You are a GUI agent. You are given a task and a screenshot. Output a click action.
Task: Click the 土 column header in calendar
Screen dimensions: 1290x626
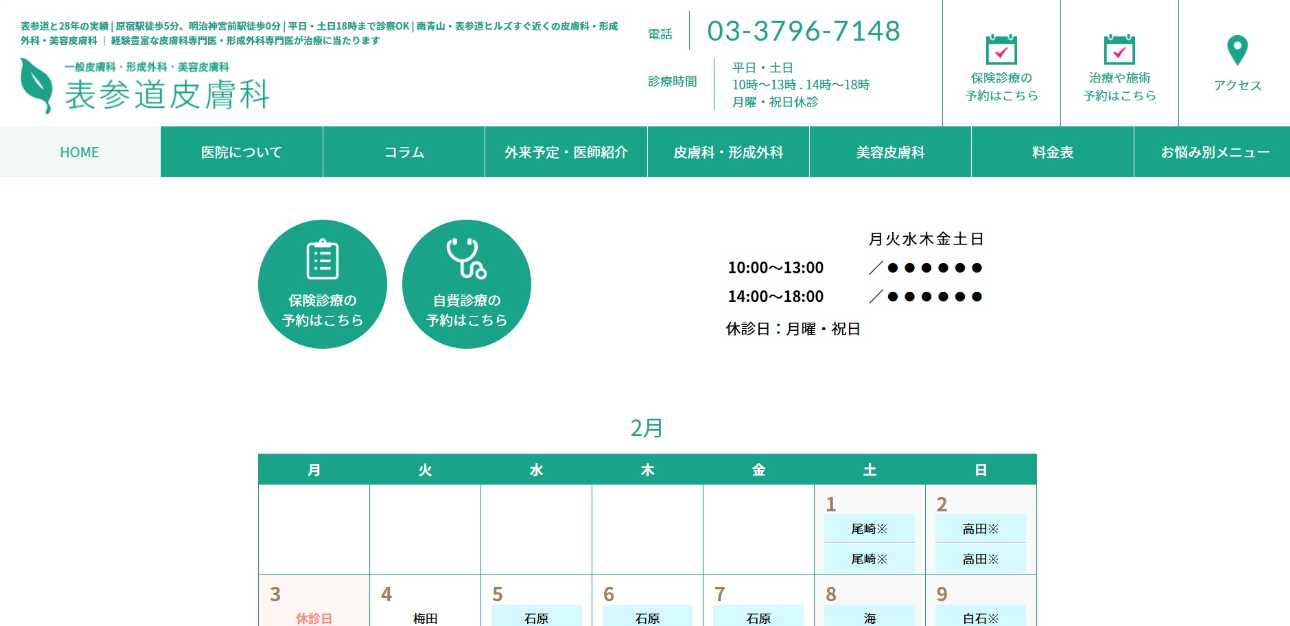pyautogui.click(x=870, y=469)
